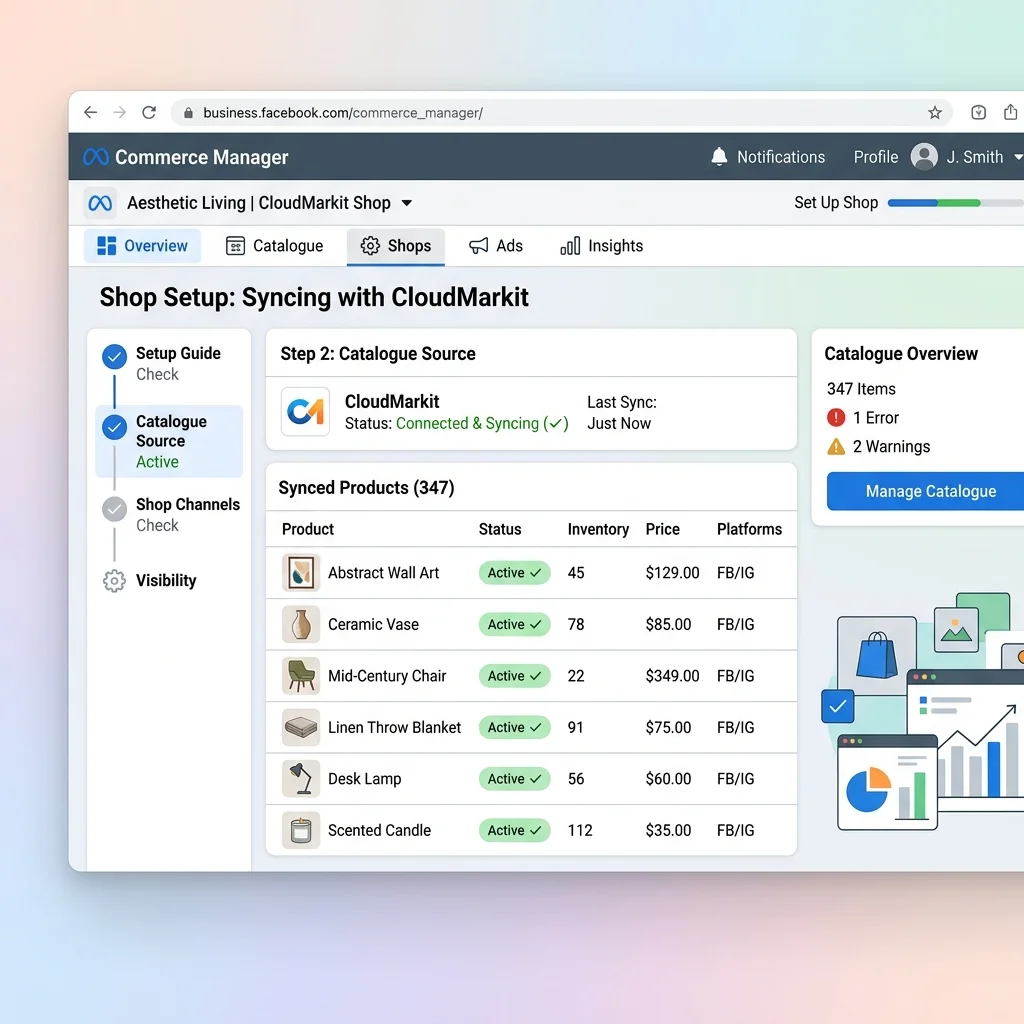
Task: Open the Scented Candle thumbnail
Action: click(x=301, y=831)
